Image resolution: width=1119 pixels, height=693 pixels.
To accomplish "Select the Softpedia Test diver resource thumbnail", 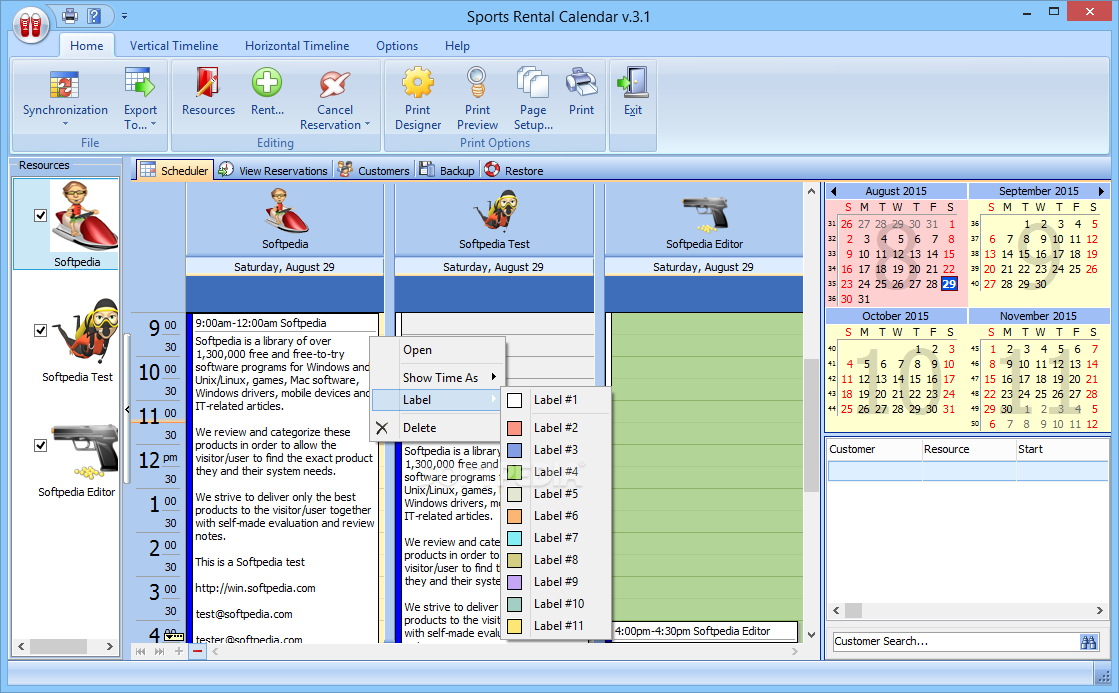I will (x=87, y=331).
